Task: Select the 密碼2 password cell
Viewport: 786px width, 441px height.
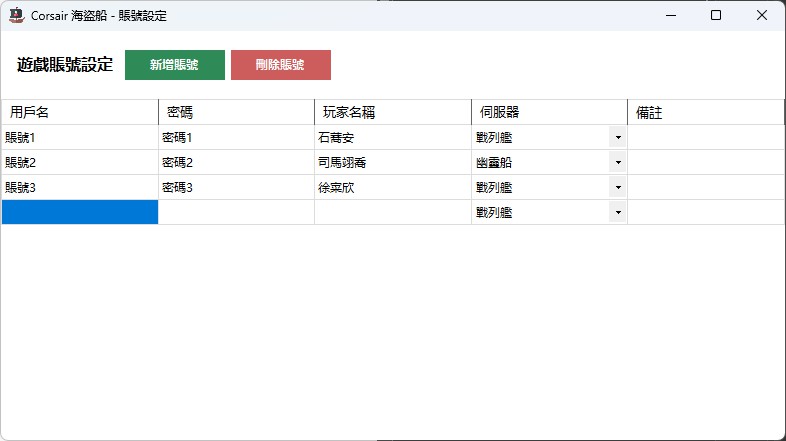Action: point(236,162)
